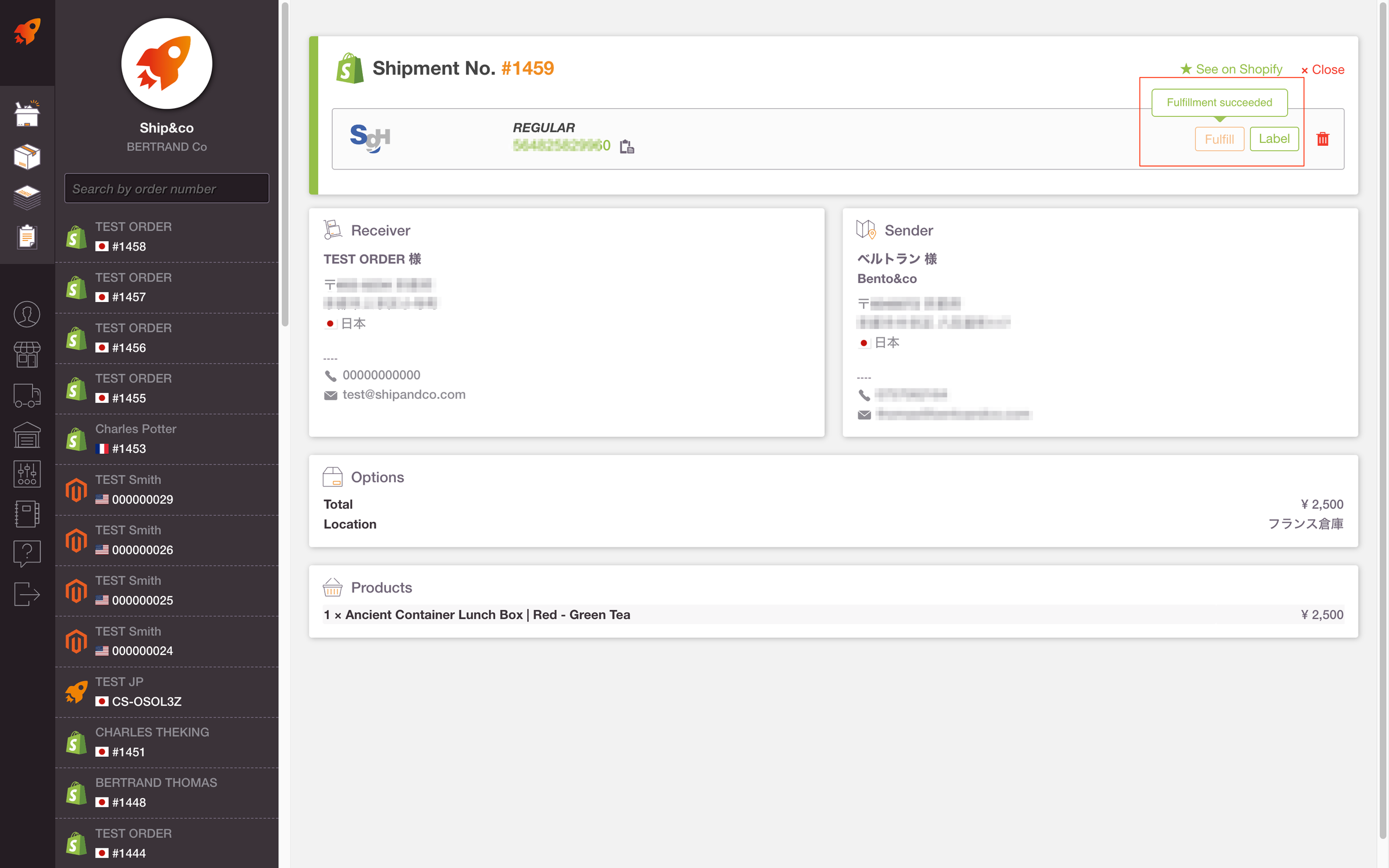Click the red trash delete shipment icon

coord(1322,139)
